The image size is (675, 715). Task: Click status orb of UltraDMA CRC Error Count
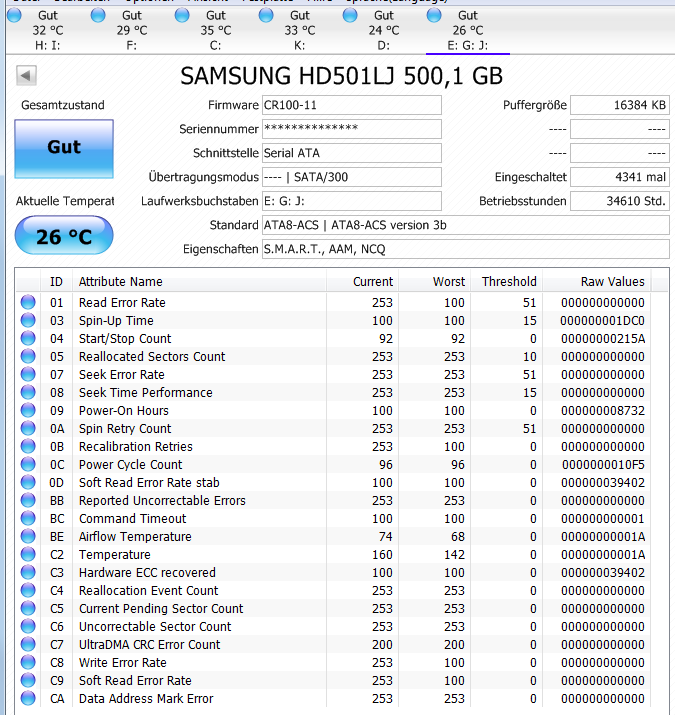tap(28, 644)
